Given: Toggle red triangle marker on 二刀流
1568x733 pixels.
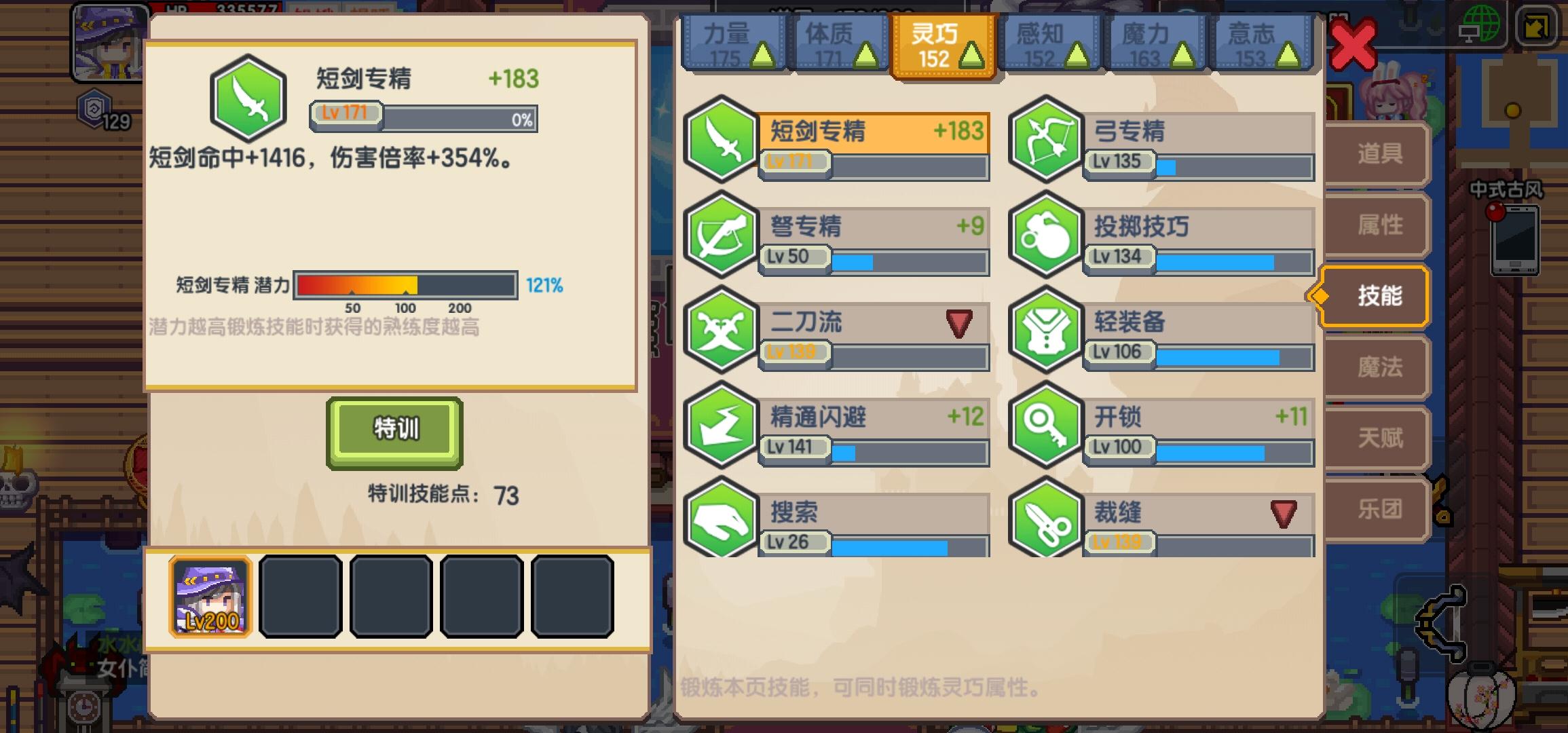Looking at the screenshot, I should pos(958,323).
